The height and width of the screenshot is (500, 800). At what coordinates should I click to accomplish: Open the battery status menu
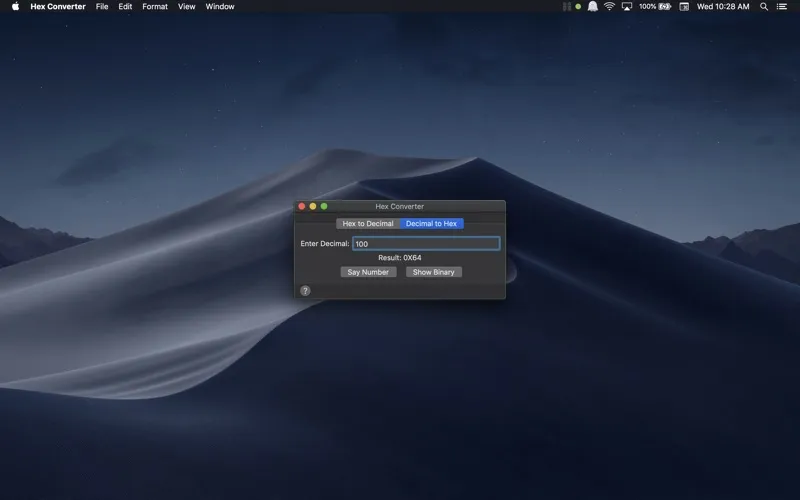tap(655, 7)
